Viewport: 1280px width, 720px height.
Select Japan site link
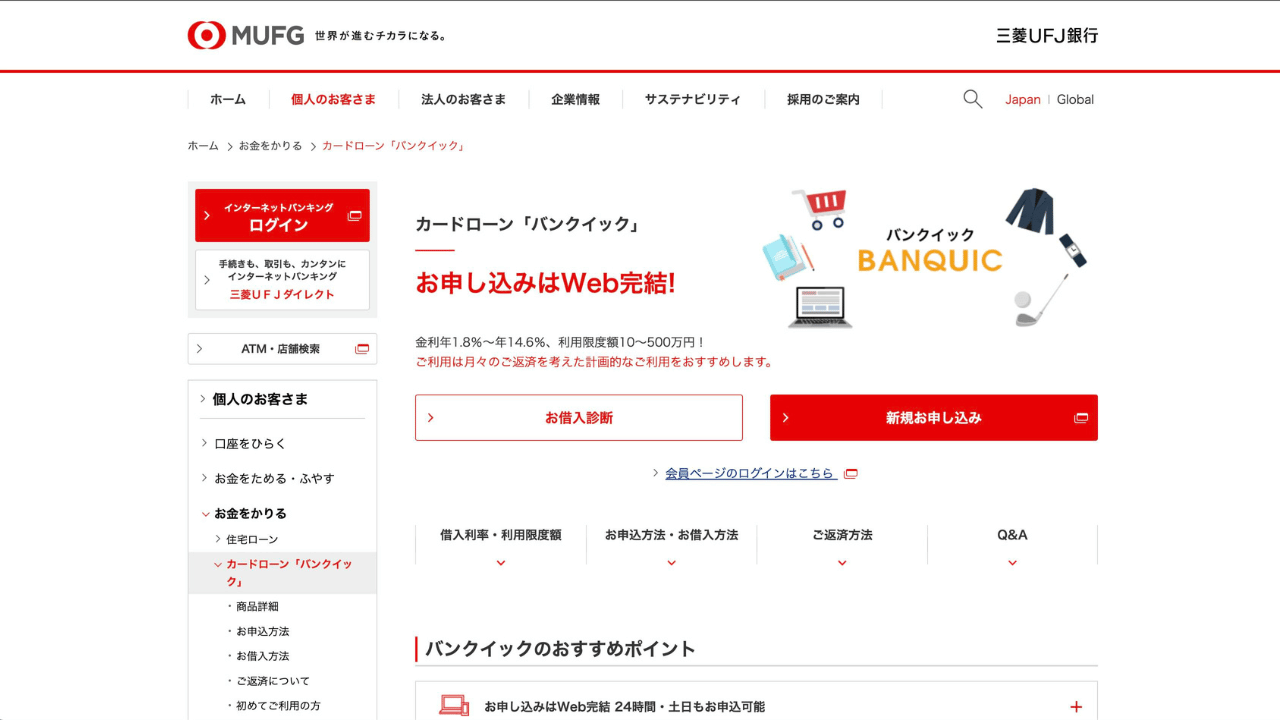(x=1022, y=99)
